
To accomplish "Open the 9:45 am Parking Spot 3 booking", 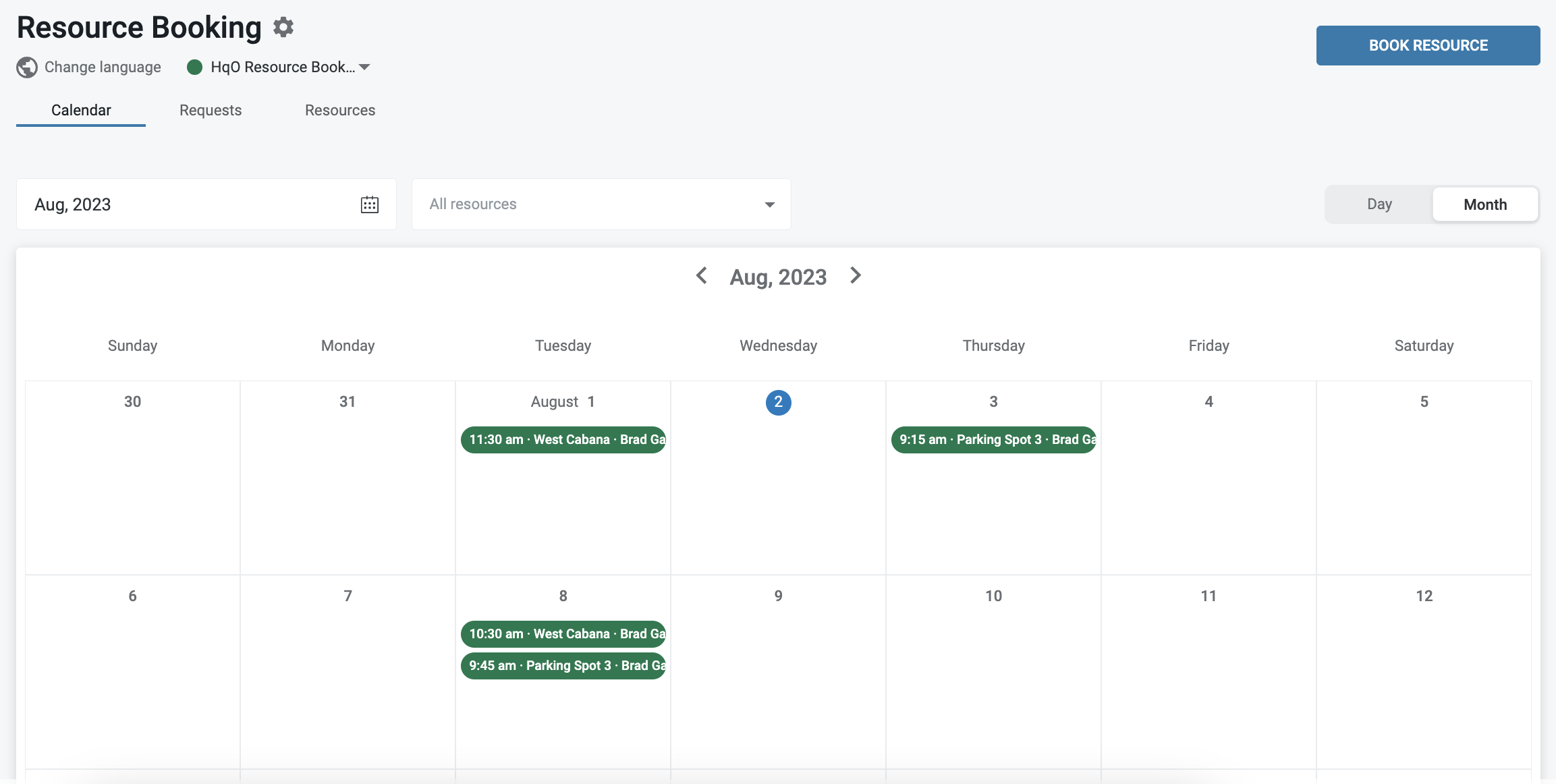I will (563, 666).
